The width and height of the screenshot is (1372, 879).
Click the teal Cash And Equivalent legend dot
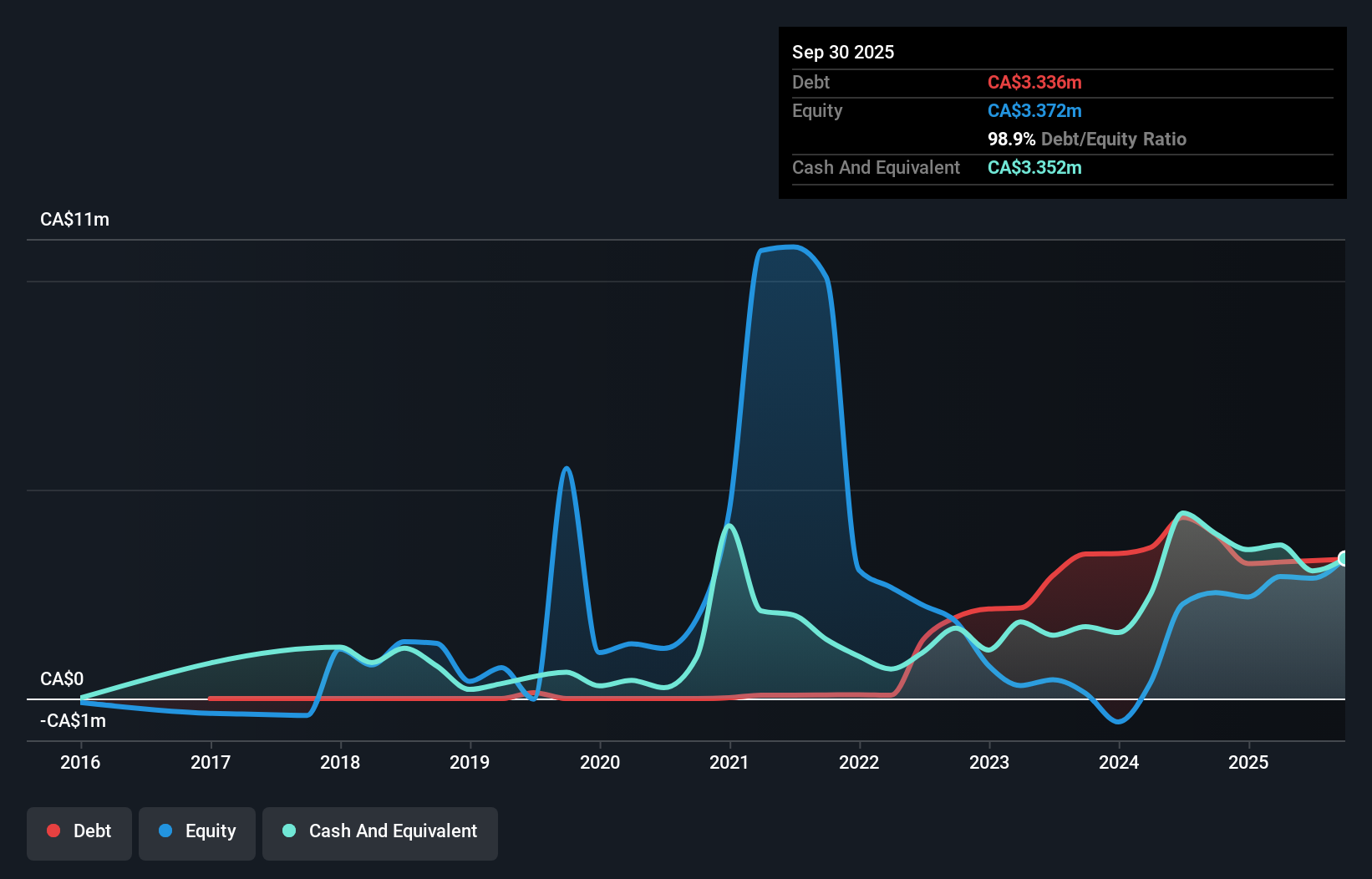tap(288, 831)
